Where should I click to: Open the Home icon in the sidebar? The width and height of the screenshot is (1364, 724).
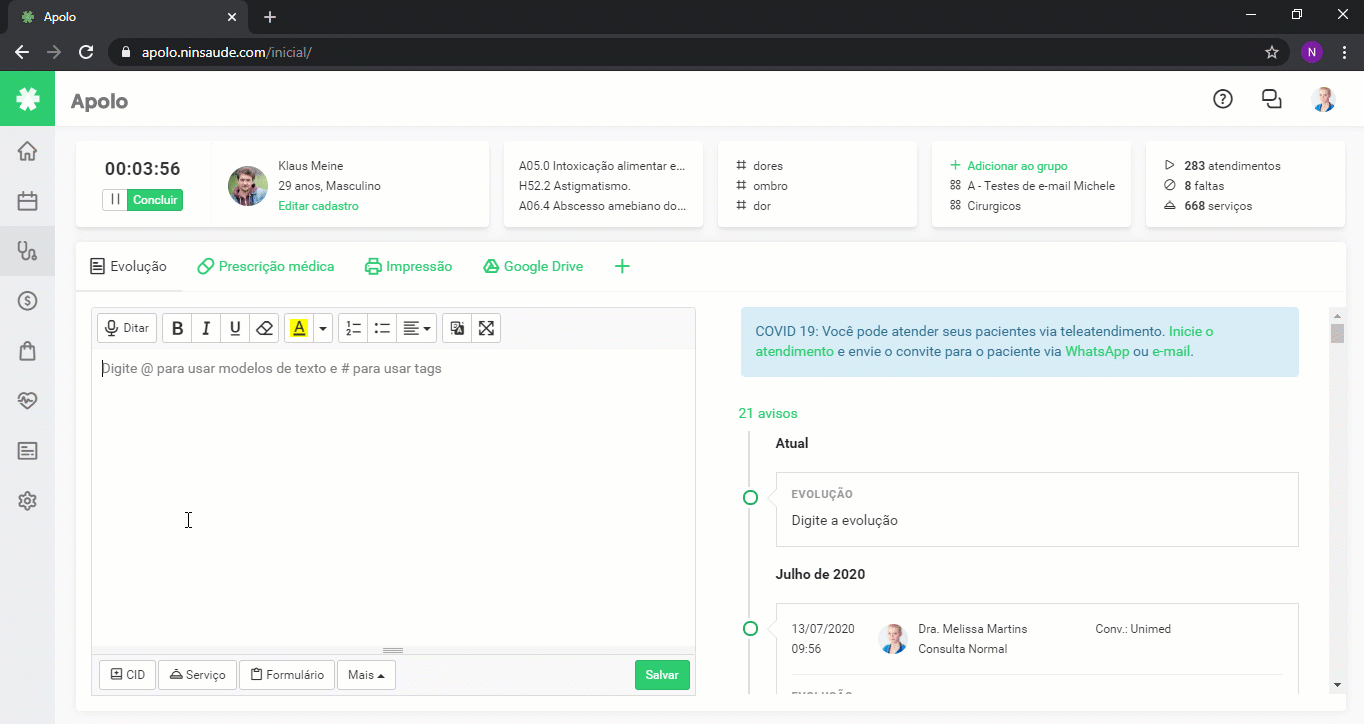click(27, 151)
